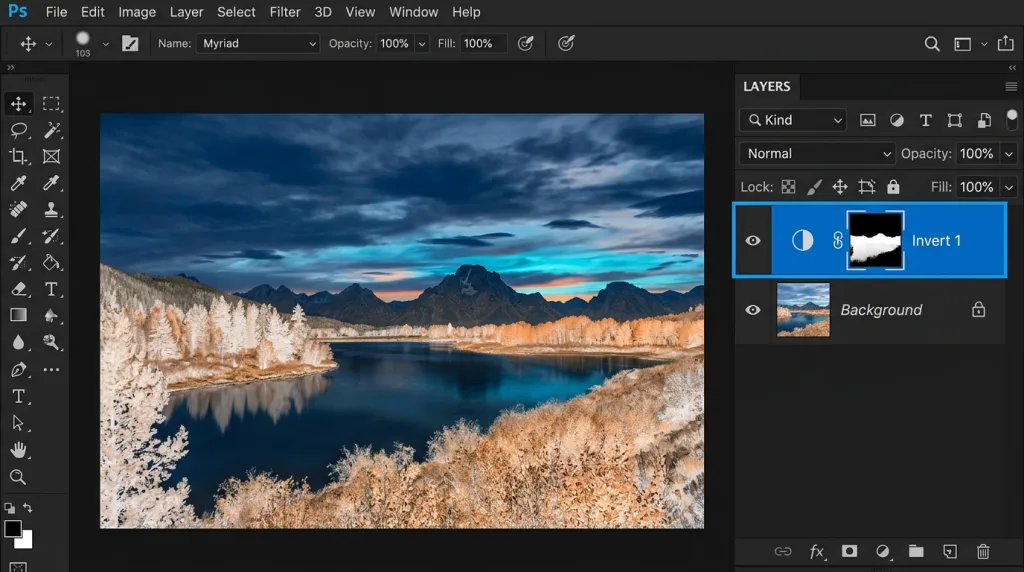Screen dimensions: 1024x572
Task: Open the Image menu
Action: [137, 12]
